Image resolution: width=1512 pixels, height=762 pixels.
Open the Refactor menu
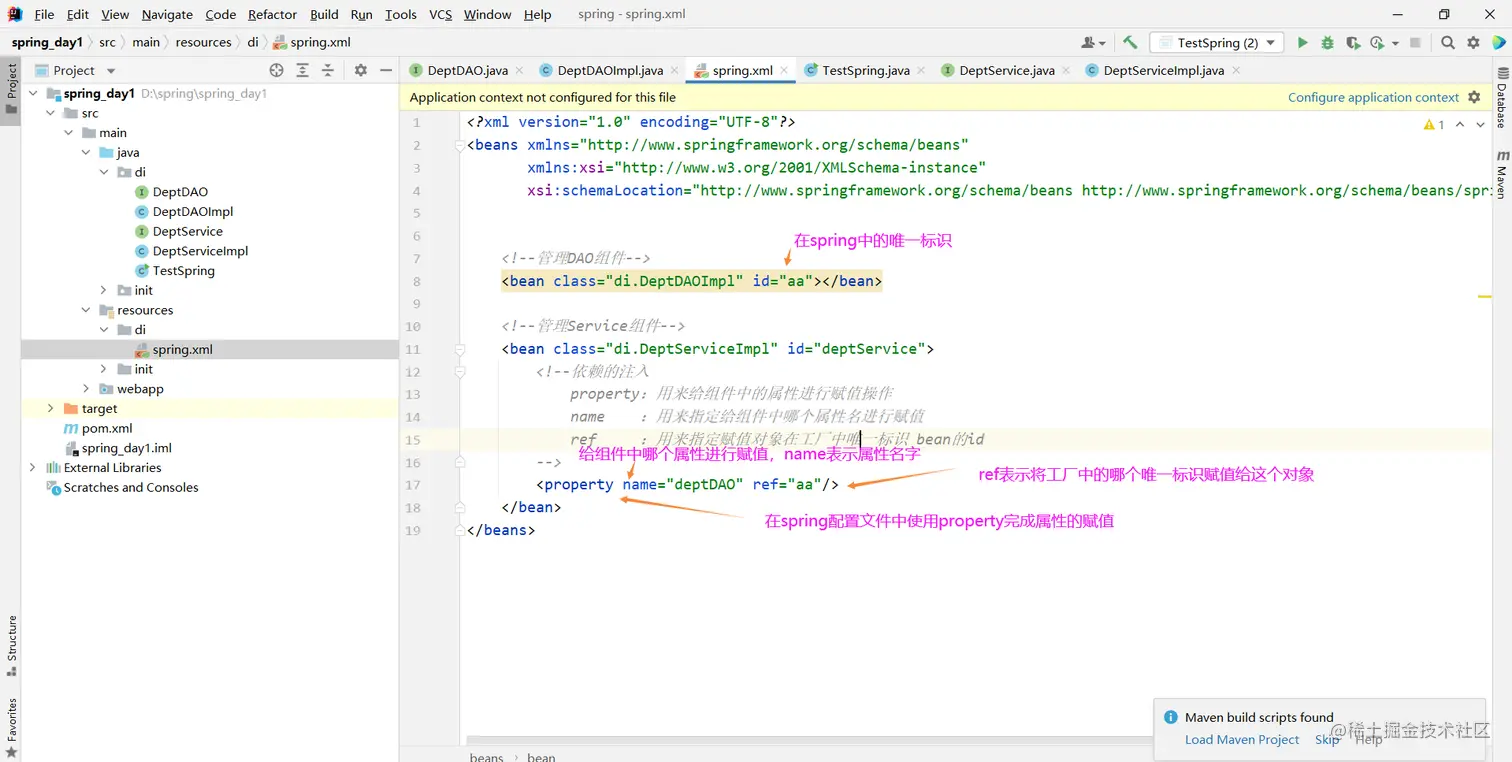[x=273, y=14]
